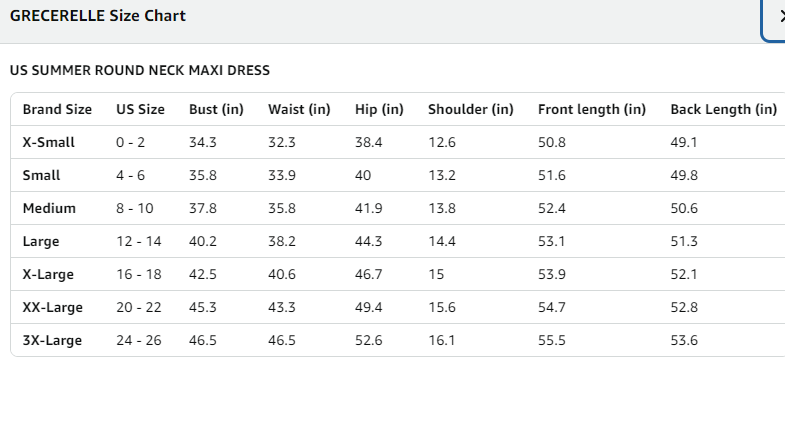This screenshot has width=785, height=440.
Task: Select the Small brand size row label
Action: point(42,175)
